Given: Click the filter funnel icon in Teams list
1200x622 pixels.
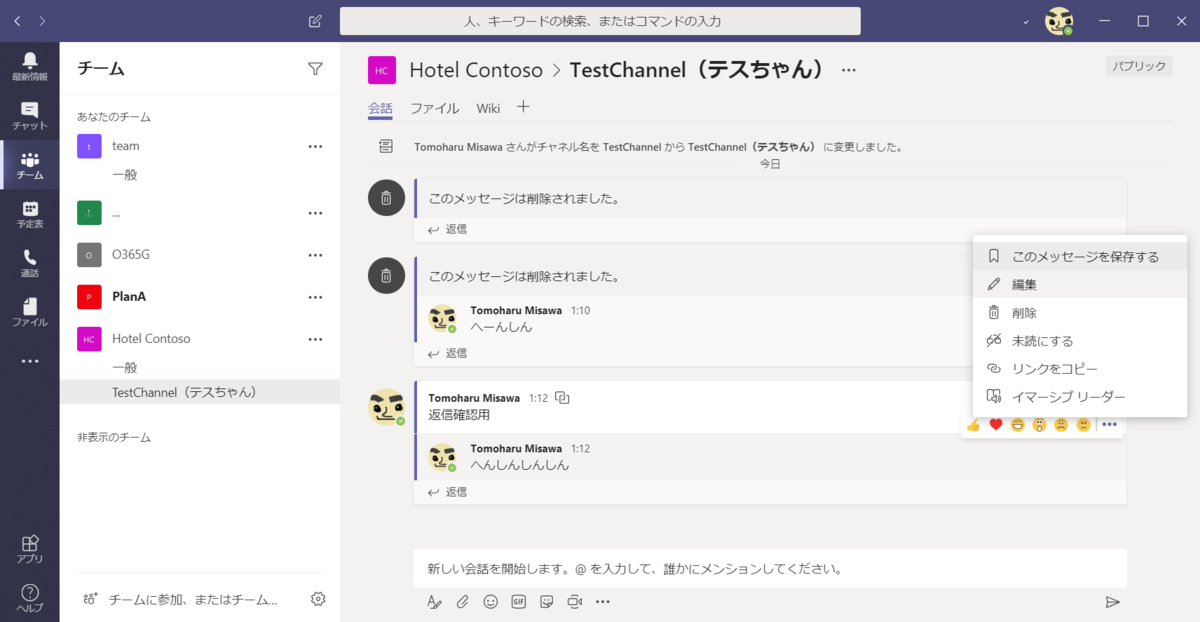Looking at the screenshot, I should pyautogui.click(x=315, y=68).
